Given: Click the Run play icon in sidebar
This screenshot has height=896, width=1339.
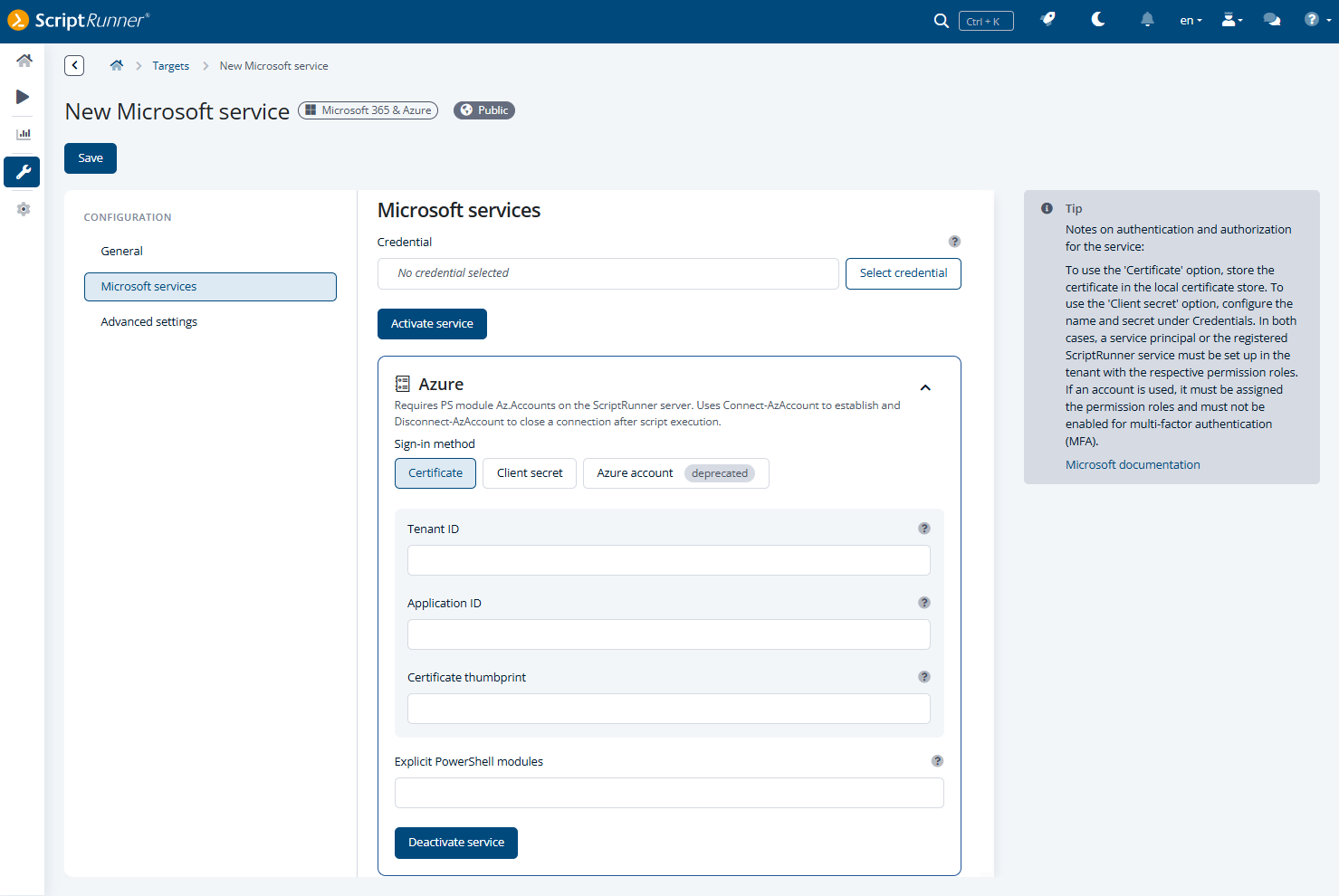Looking at the screenshot, I should click(23, 97).
